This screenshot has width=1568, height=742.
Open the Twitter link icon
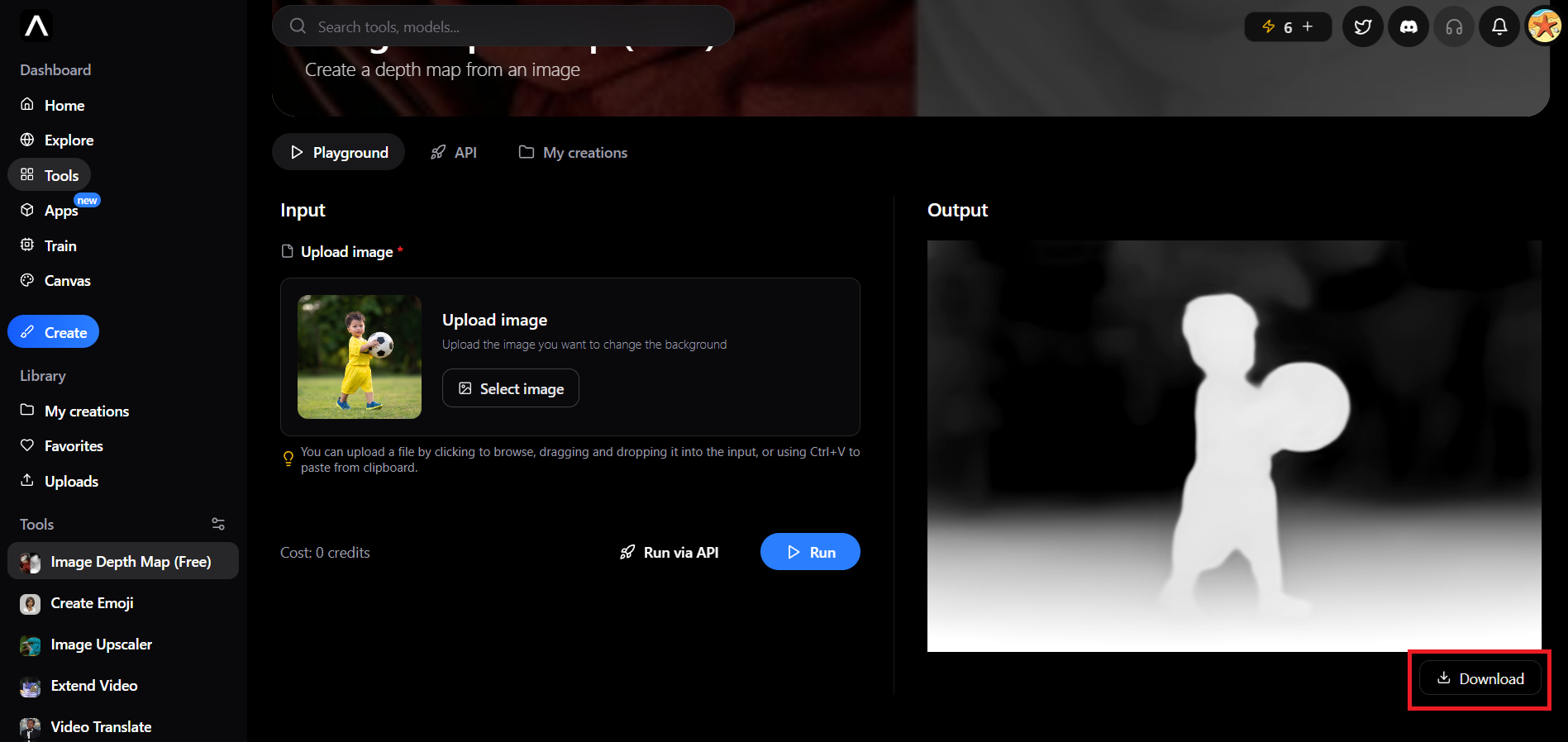(1363, 27)
